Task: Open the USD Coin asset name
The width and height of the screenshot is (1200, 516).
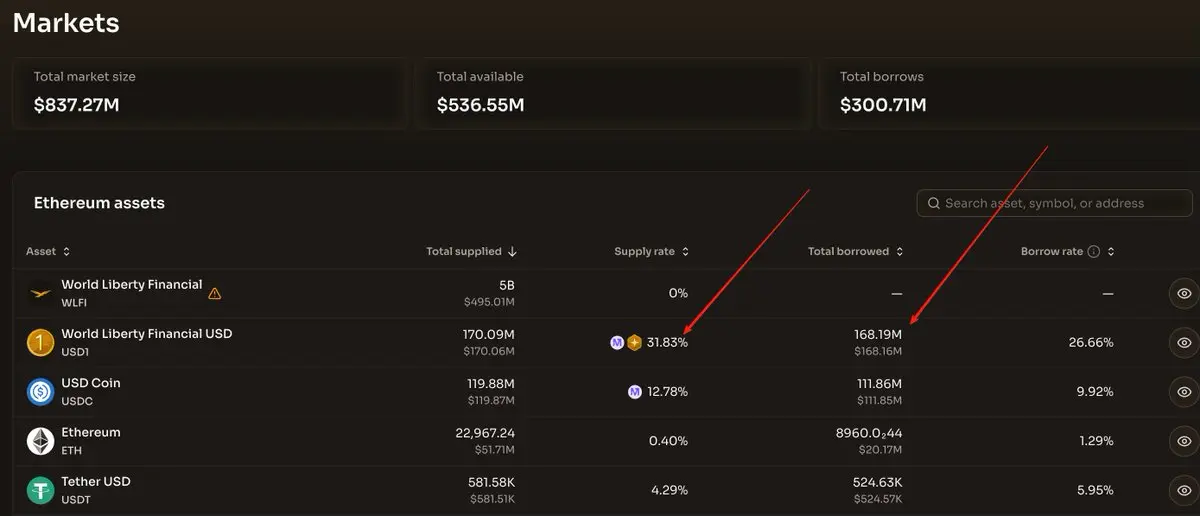Action: click(91, 383)
